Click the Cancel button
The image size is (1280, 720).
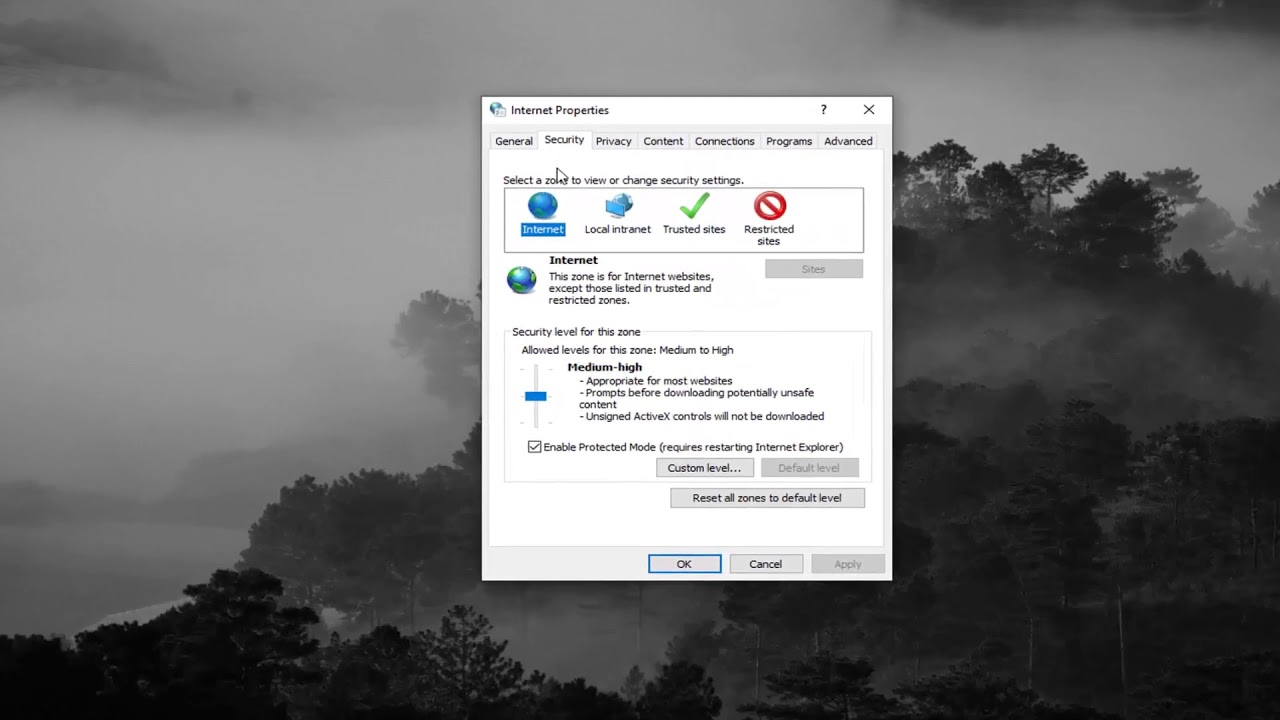pos(766,564)
